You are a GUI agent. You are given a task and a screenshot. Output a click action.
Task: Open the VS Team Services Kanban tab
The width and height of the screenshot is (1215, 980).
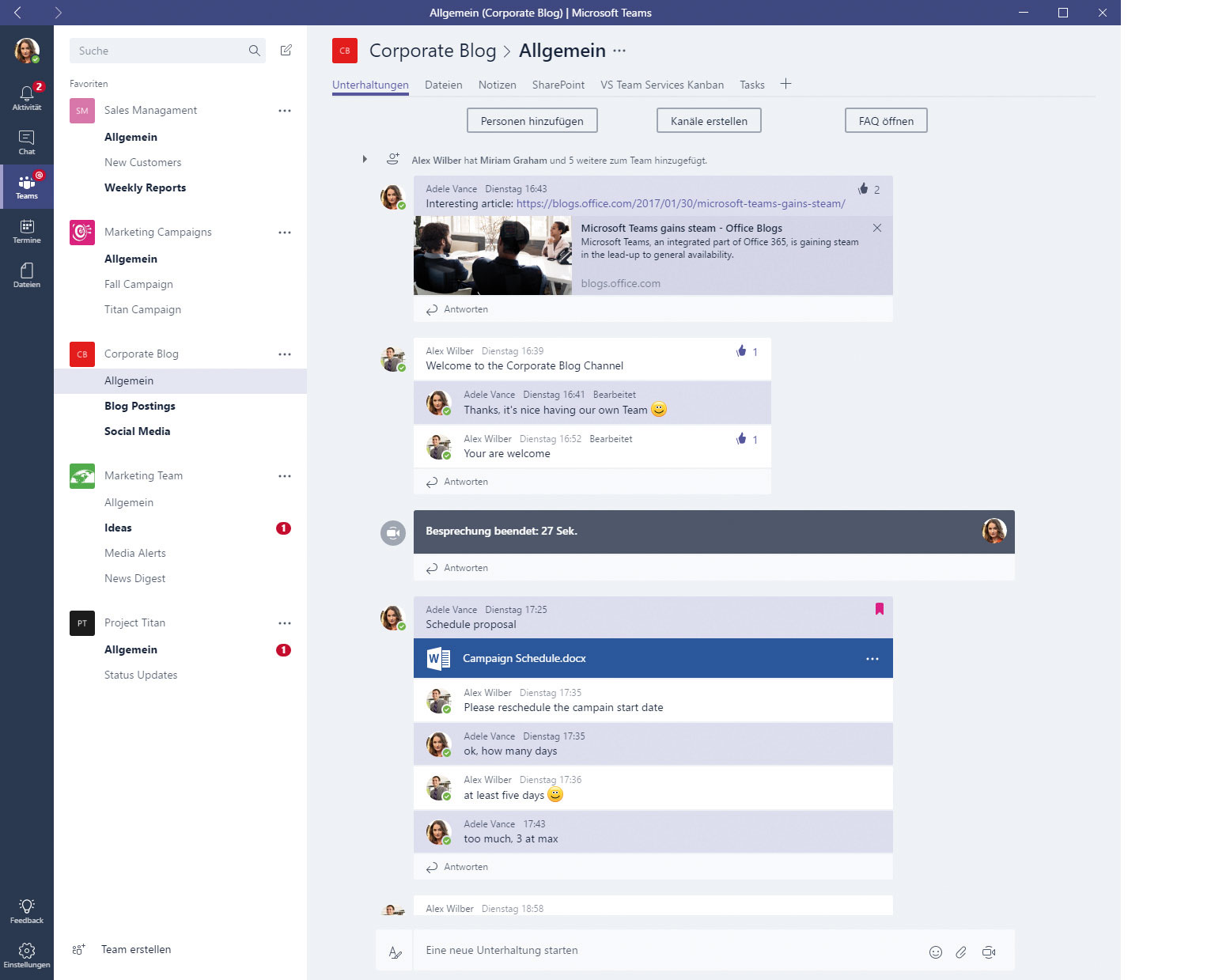(662, 85)
